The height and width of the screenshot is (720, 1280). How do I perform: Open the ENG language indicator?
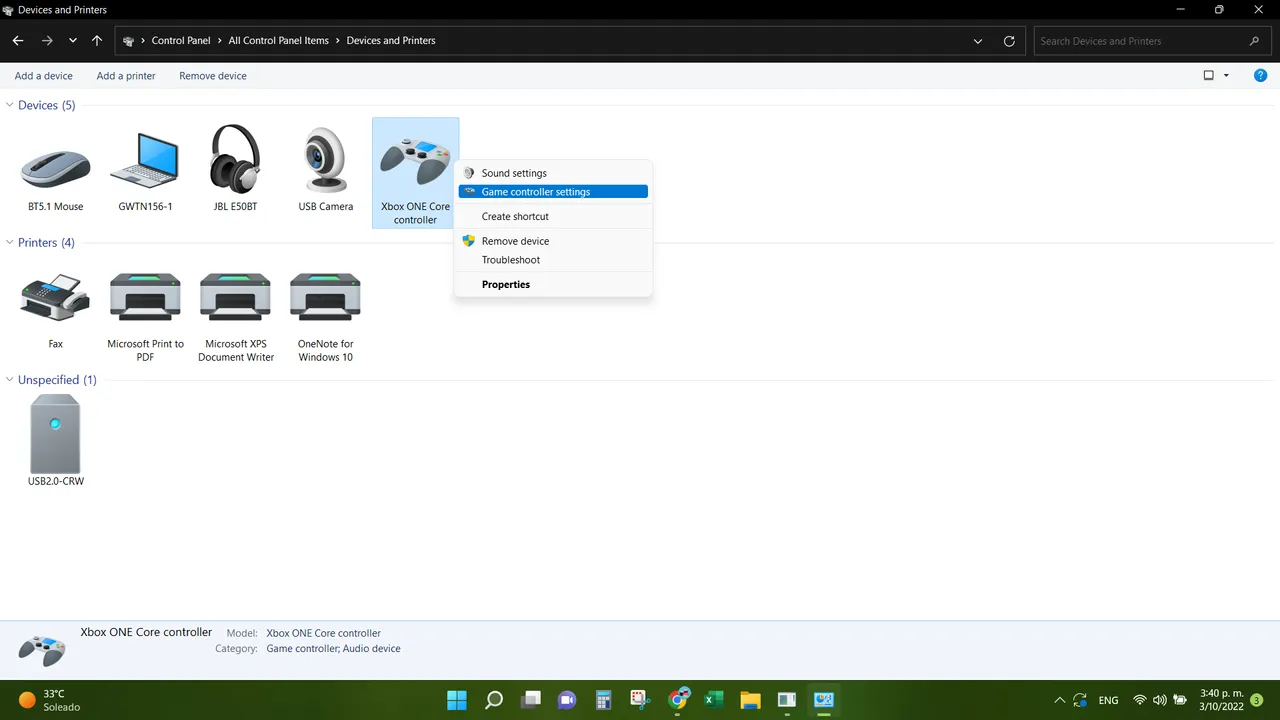point(1108,700)
